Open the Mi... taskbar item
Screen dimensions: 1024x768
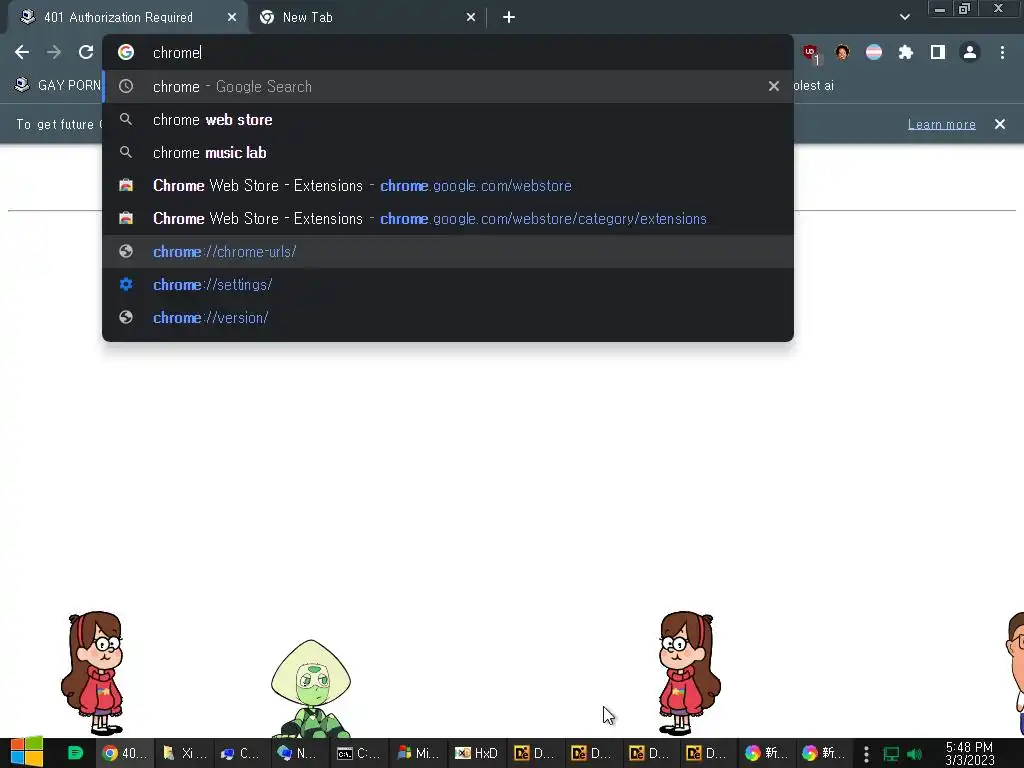click(418, 753)
